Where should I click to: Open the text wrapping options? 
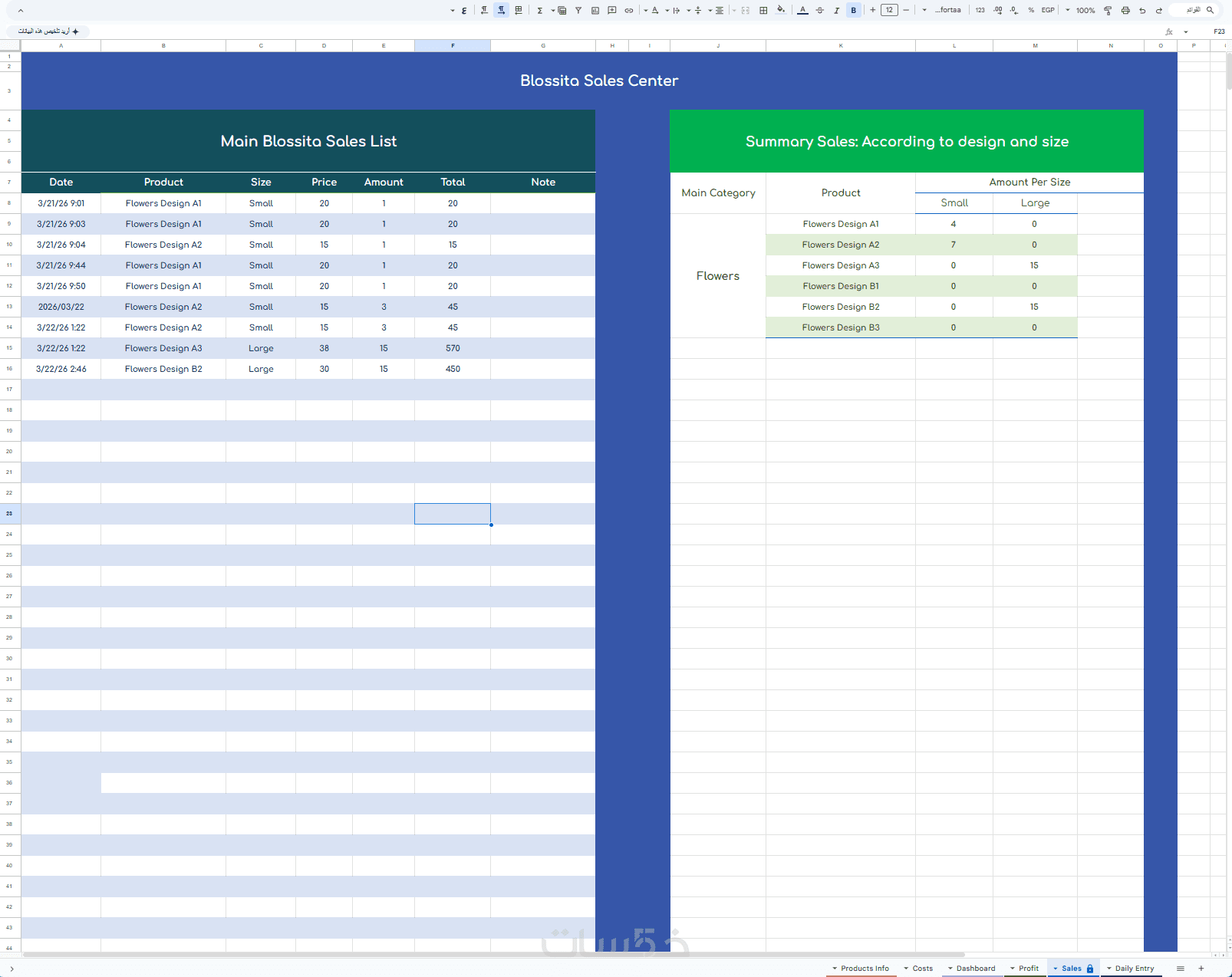click(x=677, y=10)
